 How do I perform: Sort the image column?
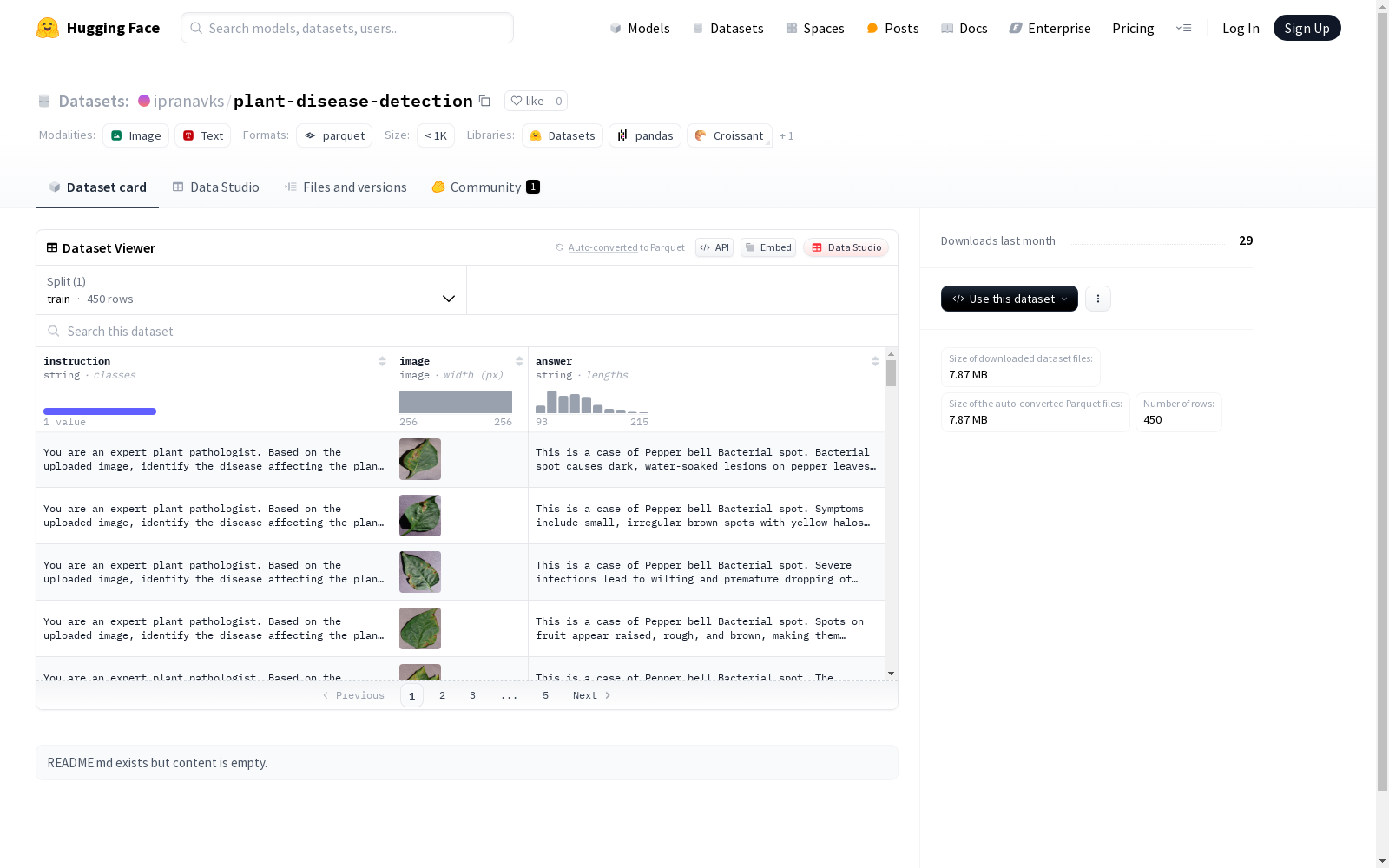[519, 361]
